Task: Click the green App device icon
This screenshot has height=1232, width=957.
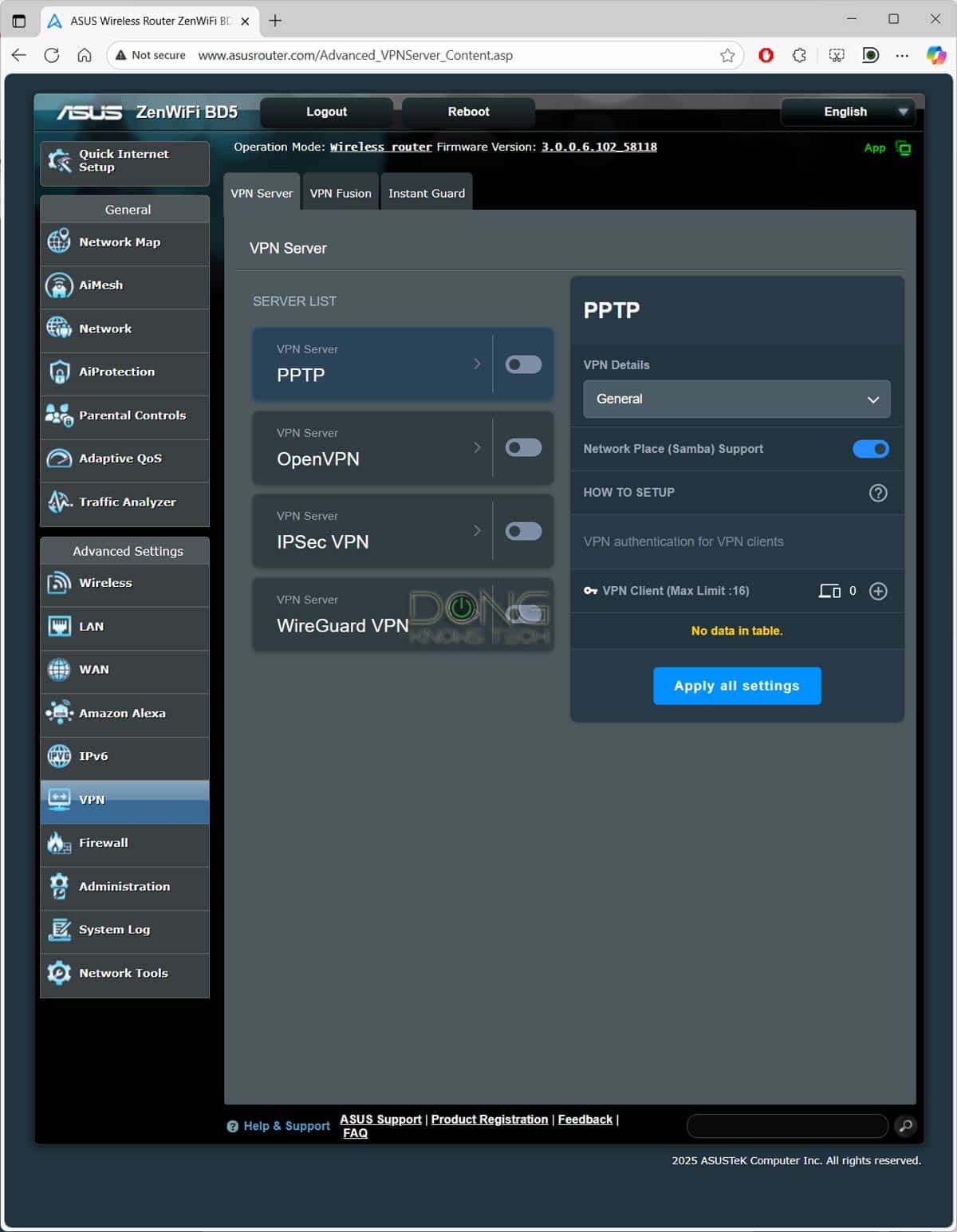Action: tap(903, 148)
